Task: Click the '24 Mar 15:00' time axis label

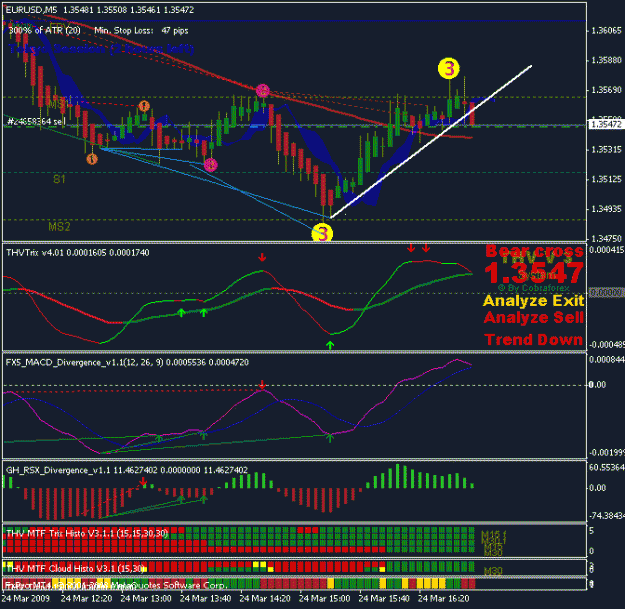Action: click(x=324, y=599)
